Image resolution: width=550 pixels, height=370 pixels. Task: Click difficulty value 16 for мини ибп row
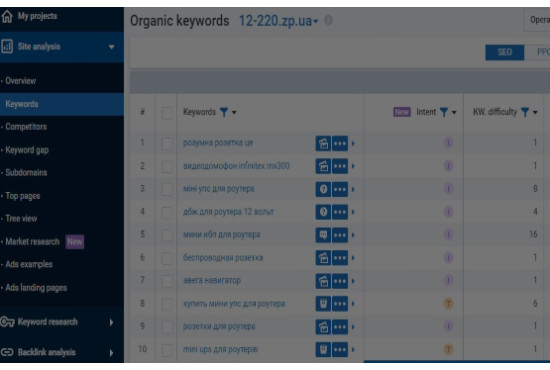(x=533, y=234)
